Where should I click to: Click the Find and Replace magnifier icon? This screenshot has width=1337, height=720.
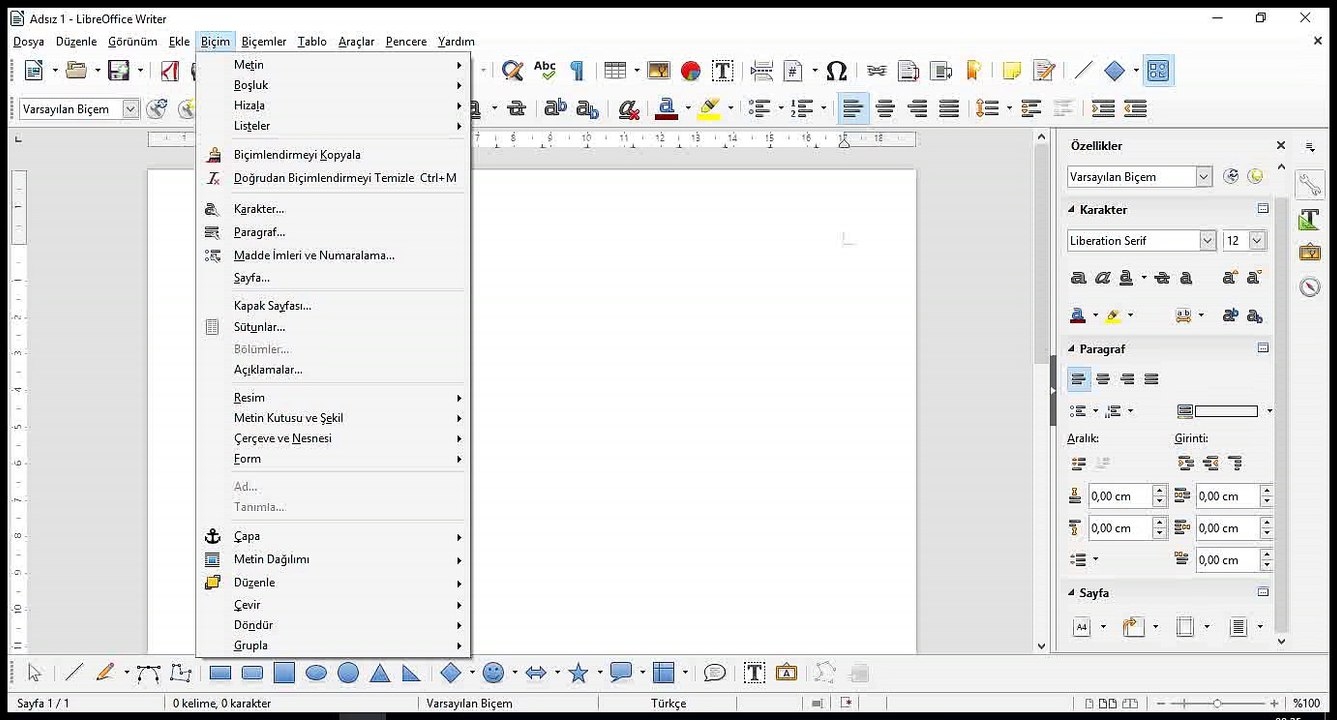(513, 70)
